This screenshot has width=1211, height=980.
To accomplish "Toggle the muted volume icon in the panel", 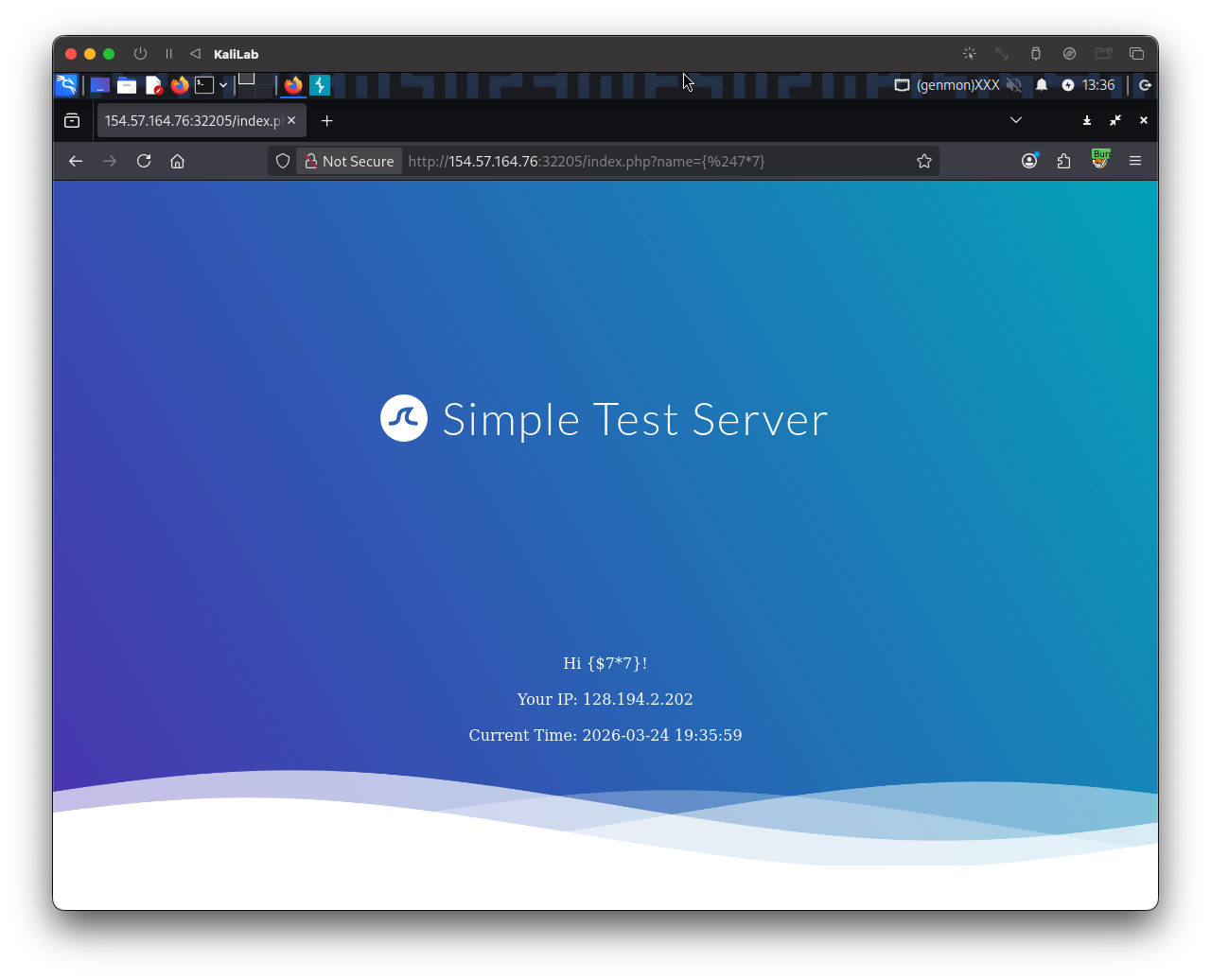I will click(1014, 85).
